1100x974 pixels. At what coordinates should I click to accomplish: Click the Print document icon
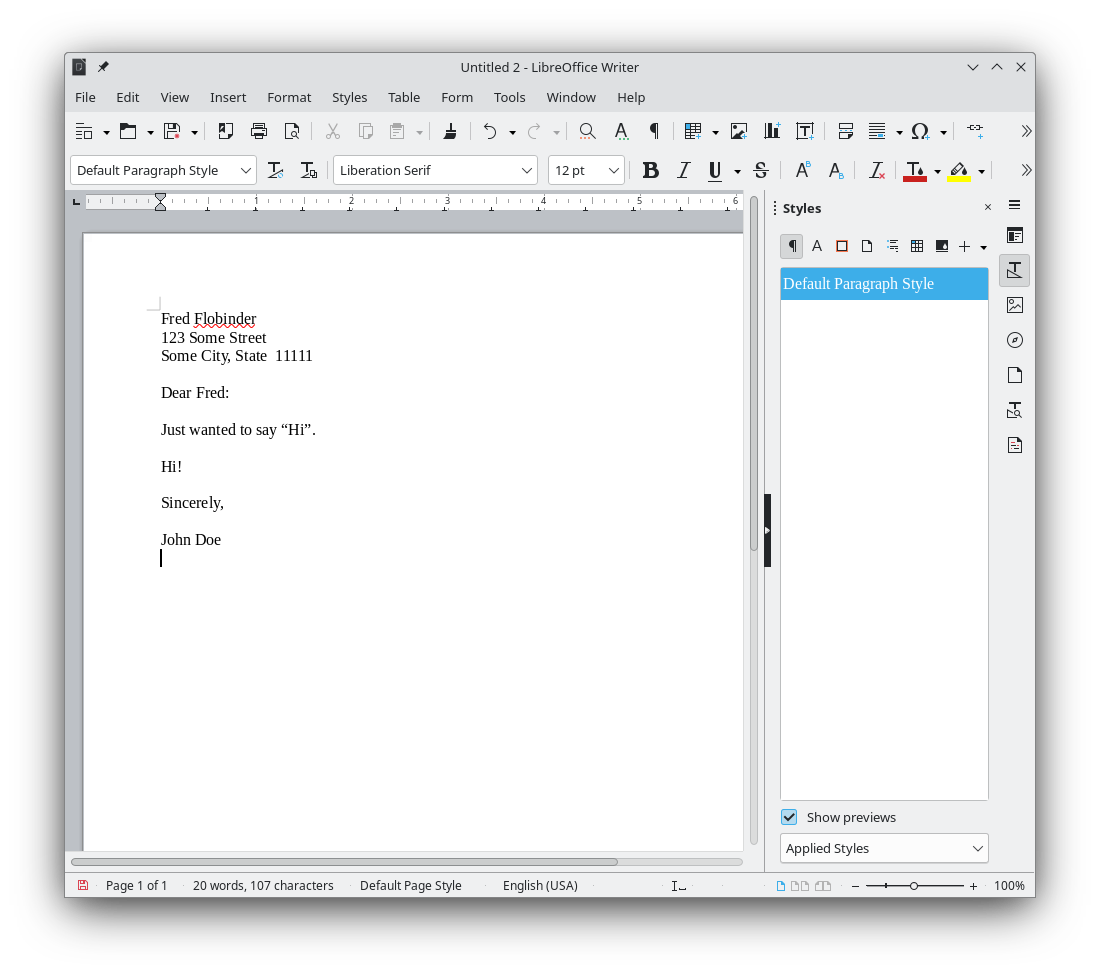(x=259, y=131)
